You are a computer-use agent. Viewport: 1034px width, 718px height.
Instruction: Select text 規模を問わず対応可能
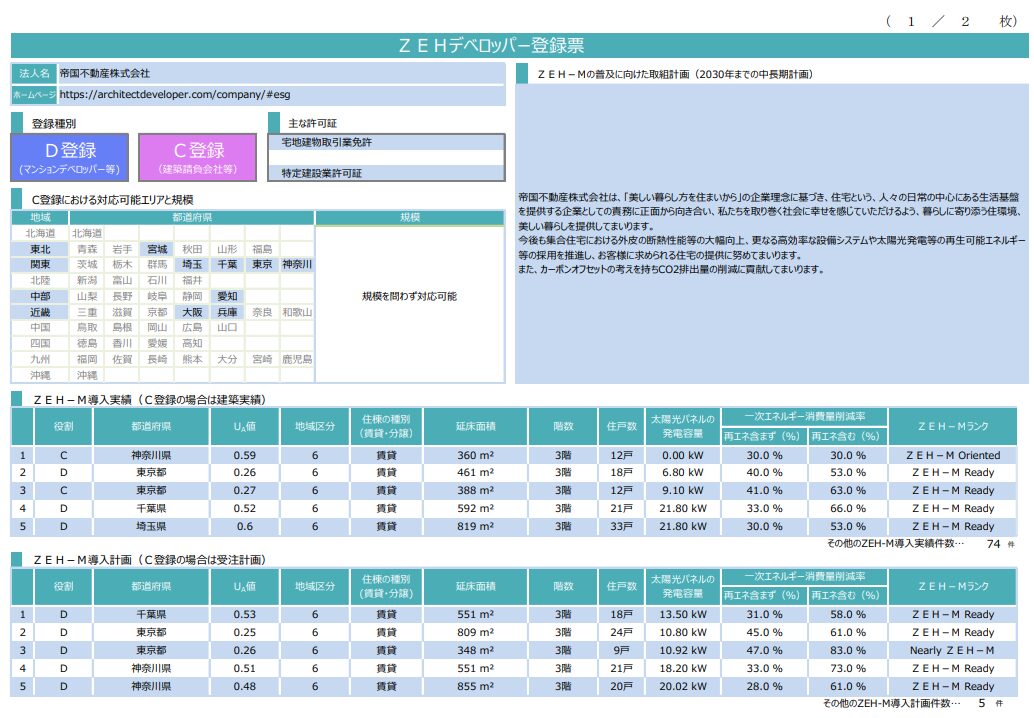click(x=410, y=296)
